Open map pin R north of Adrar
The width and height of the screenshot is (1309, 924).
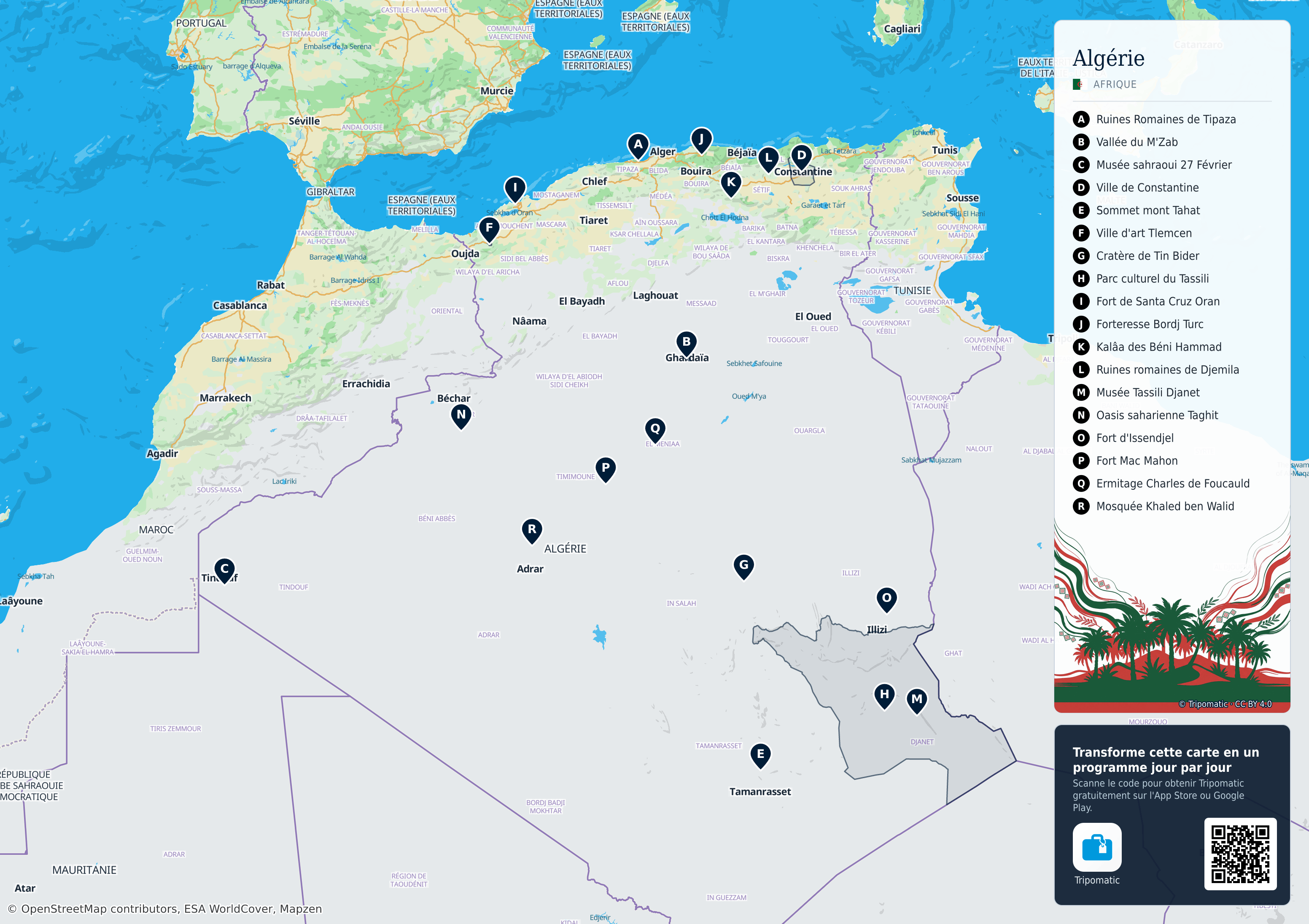(x=532, y=531)
